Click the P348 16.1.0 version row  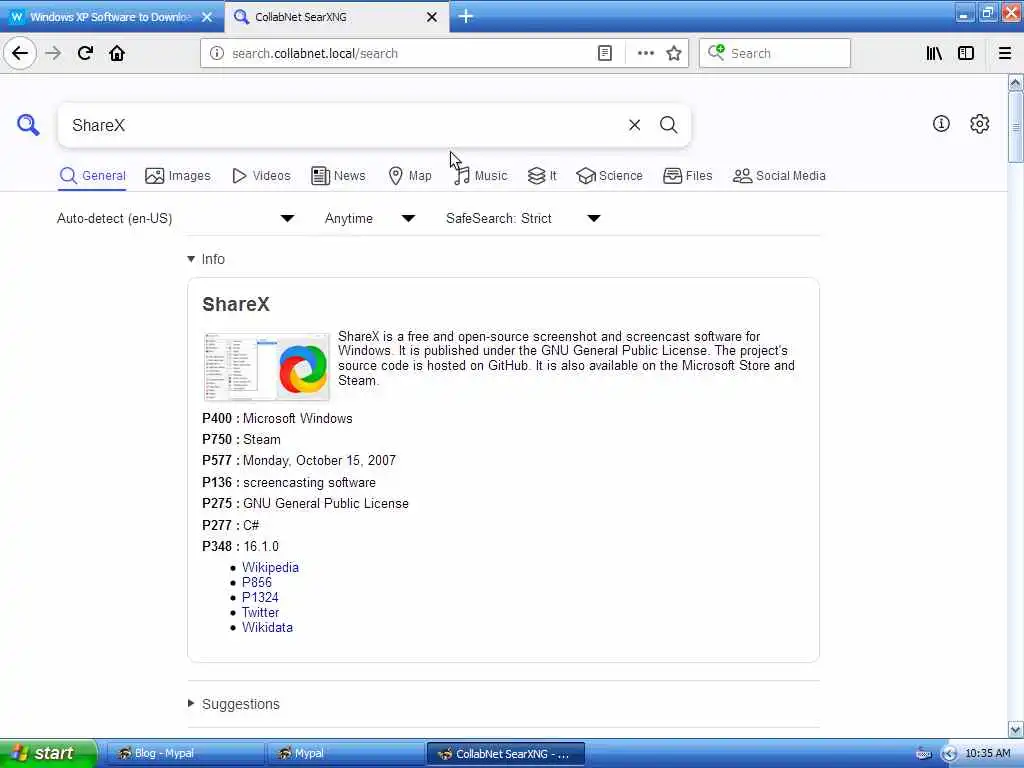[x=240, y=547]
